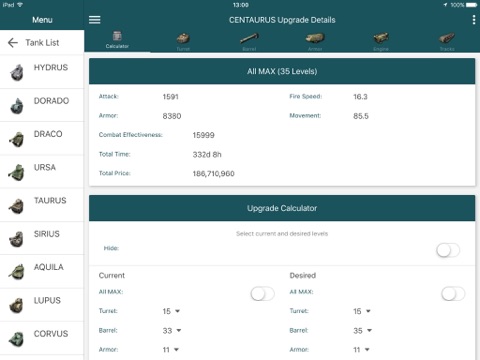Screen dimensions: 480x360
Task: Click the 13:00 clock in status bar
Action: (x=240, y=5)
